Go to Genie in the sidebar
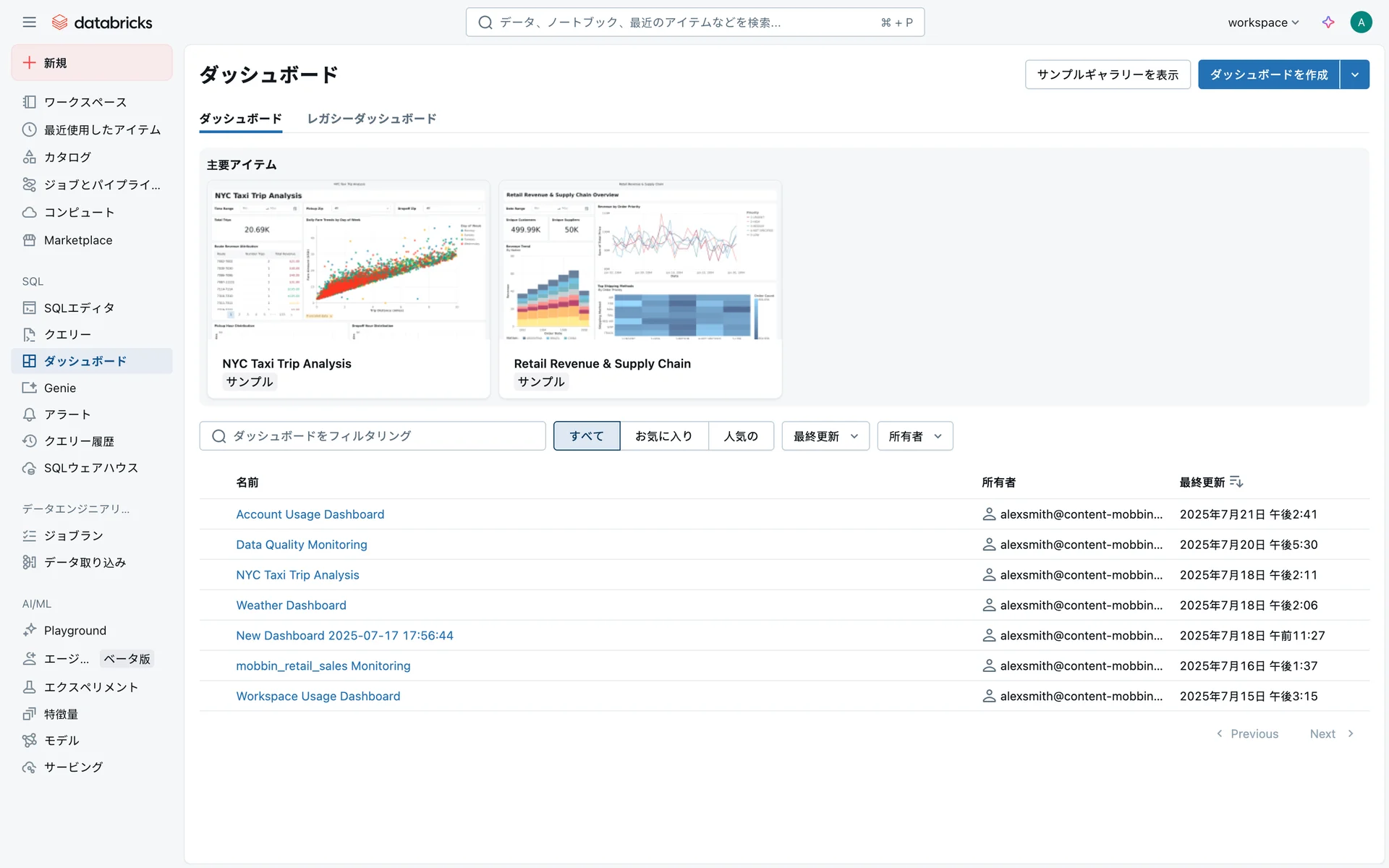This screenshot has height=868, width=1389. point(59,388)
